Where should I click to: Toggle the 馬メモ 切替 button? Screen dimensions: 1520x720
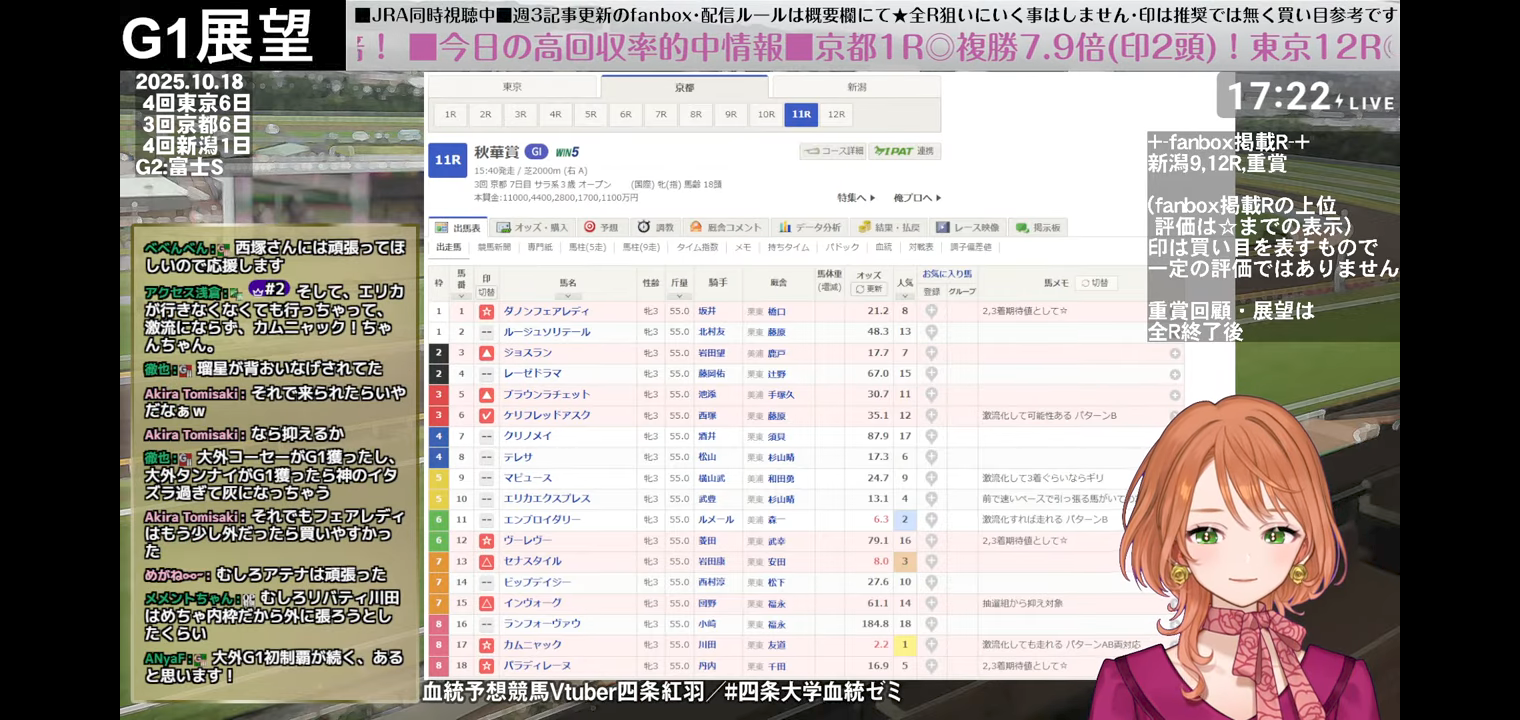click(x=1097, y=283)
